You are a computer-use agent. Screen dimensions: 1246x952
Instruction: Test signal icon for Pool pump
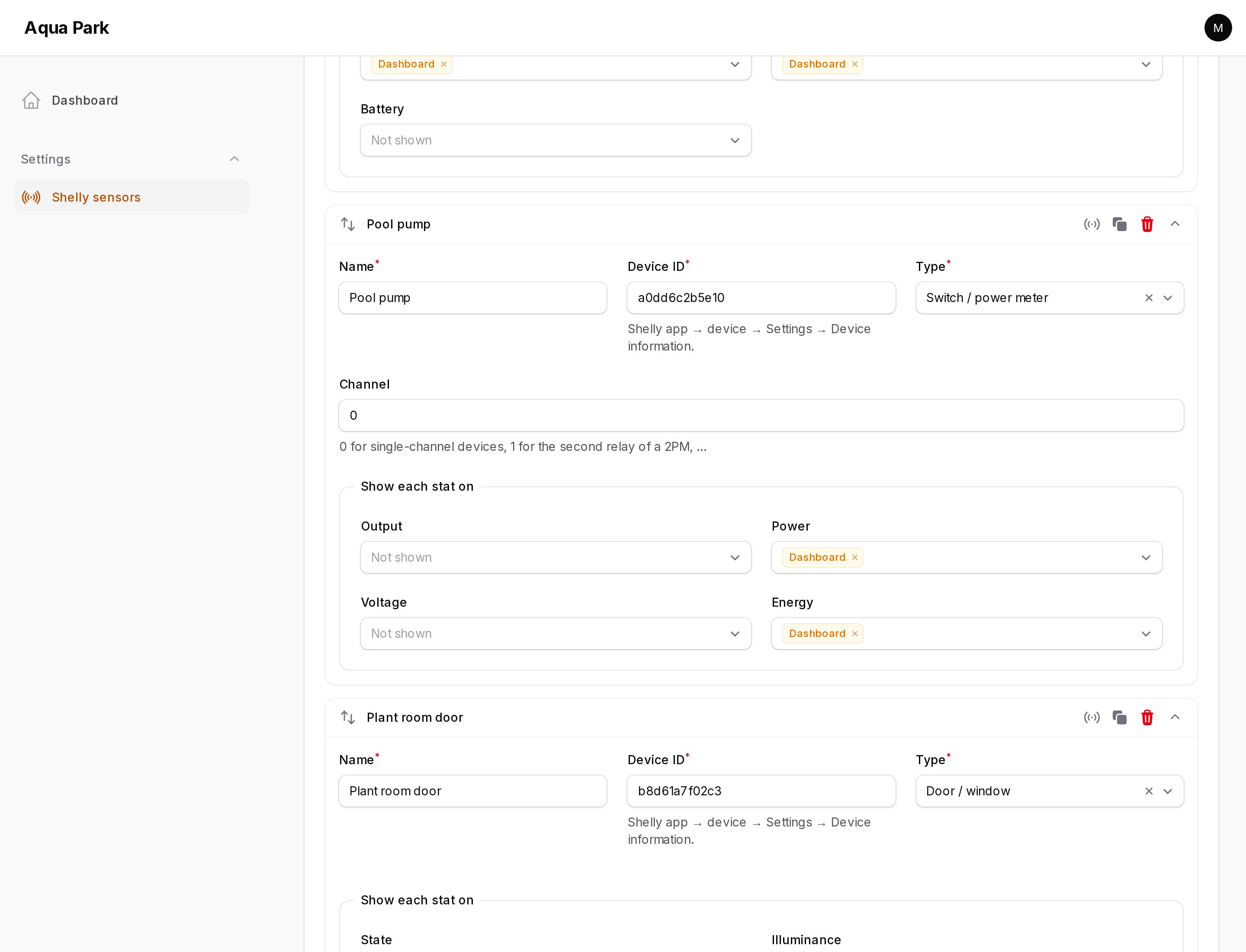point(1091,225)
